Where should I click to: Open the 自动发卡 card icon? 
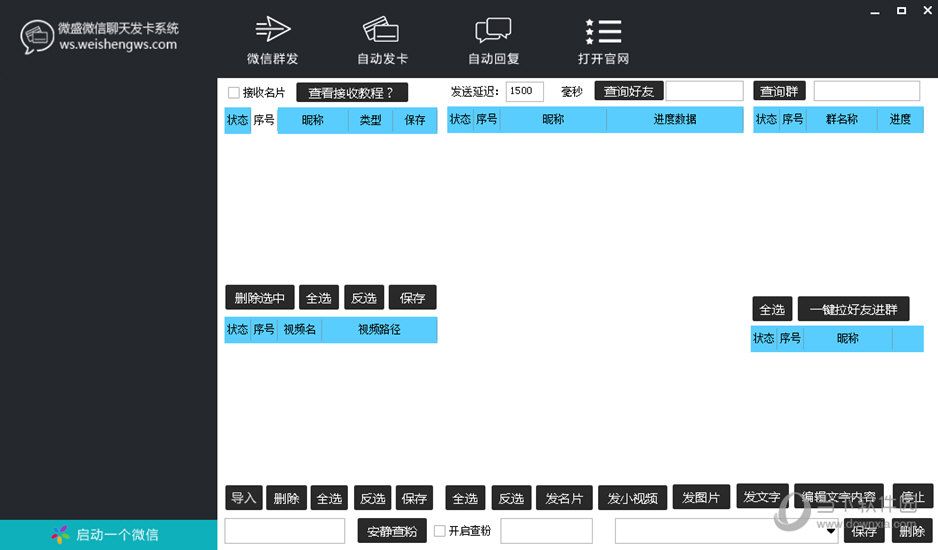[x=382, y=29]
